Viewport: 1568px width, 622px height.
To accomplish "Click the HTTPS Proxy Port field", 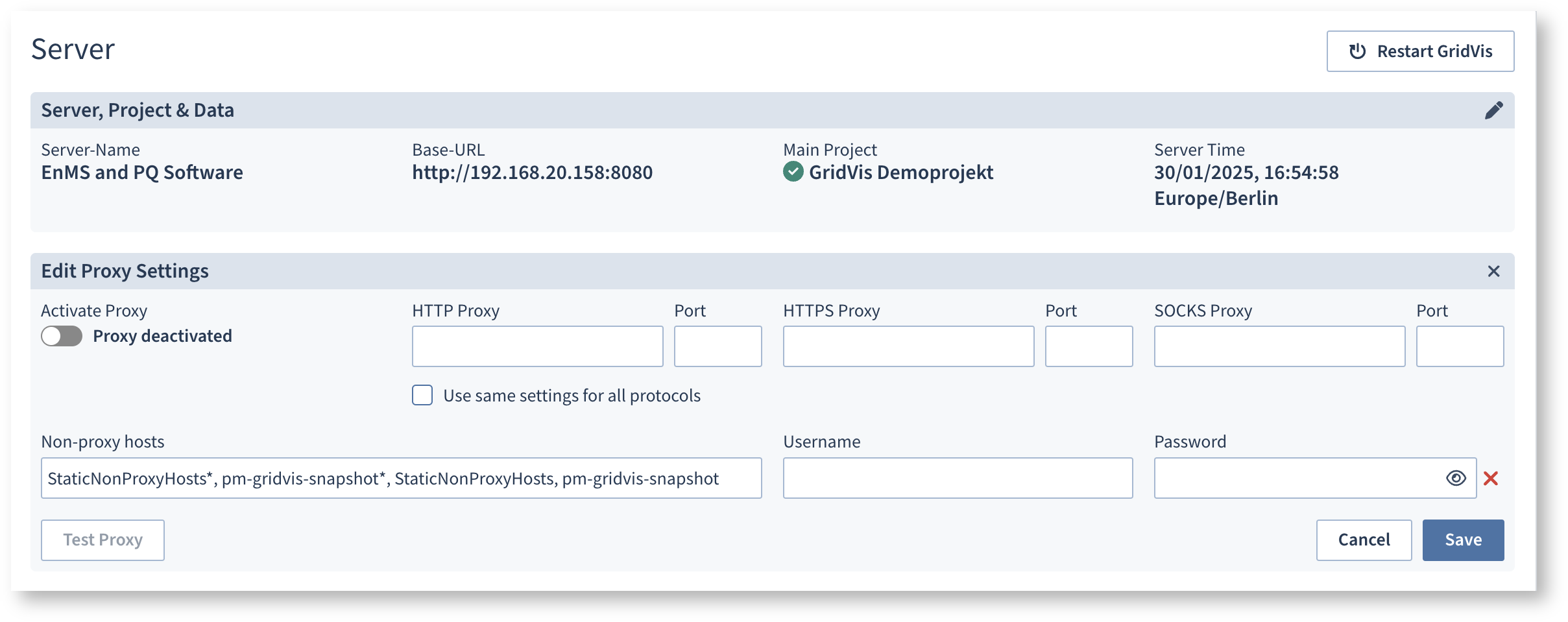I will point(1089,346).
